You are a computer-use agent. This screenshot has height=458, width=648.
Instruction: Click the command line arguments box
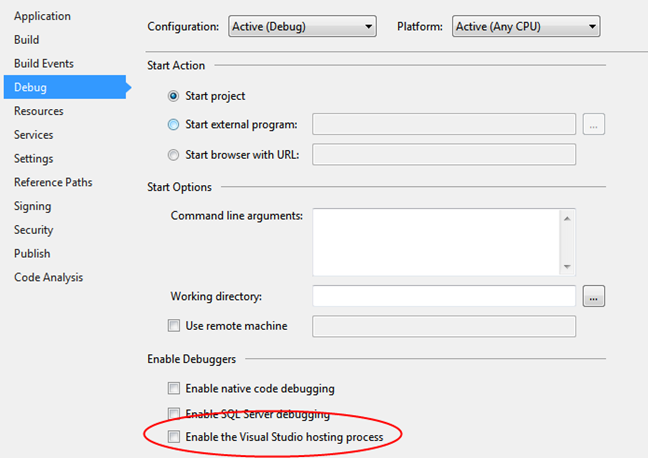point(436,241)
